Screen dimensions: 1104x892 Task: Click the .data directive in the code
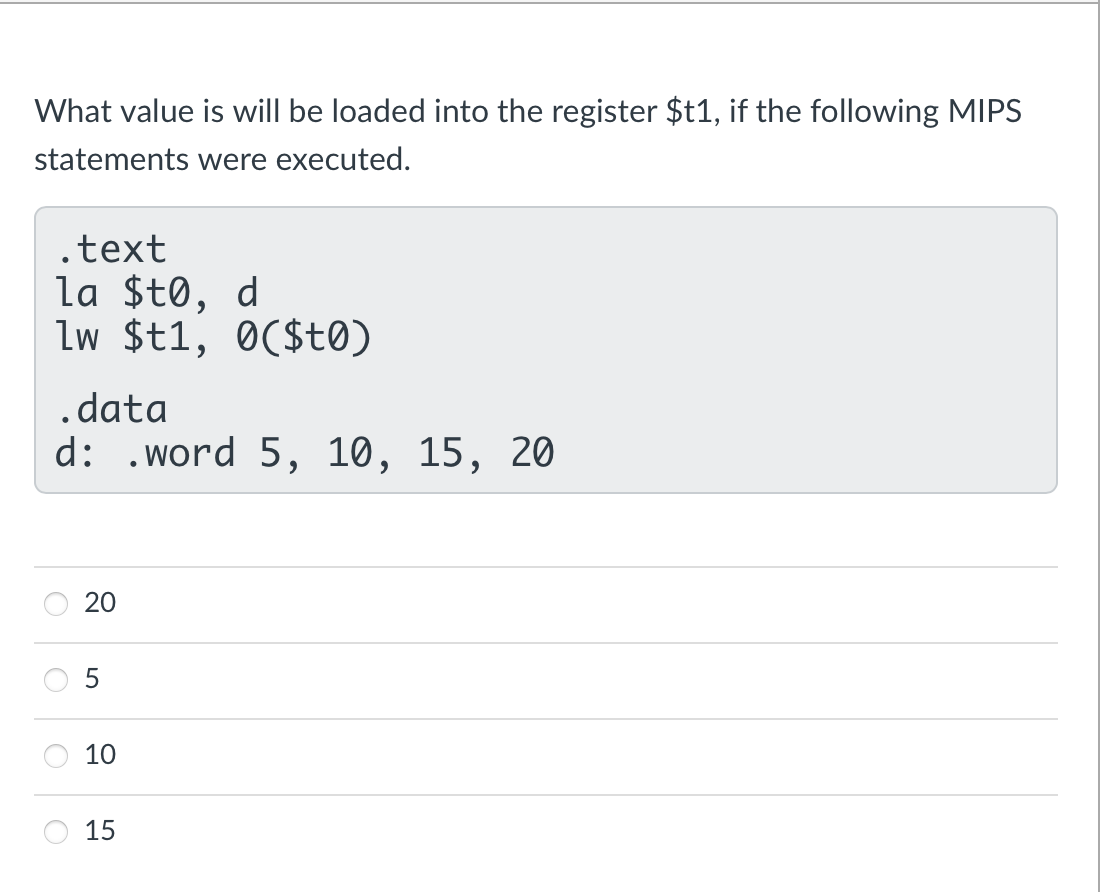click(113, 407)
